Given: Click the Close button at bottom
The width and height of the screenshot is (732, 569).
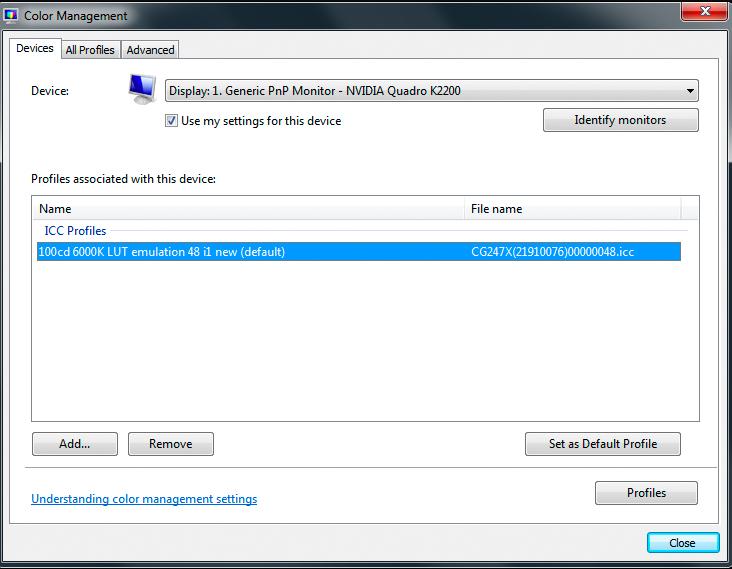Looking at the screenshot, I should click(683, 542).
